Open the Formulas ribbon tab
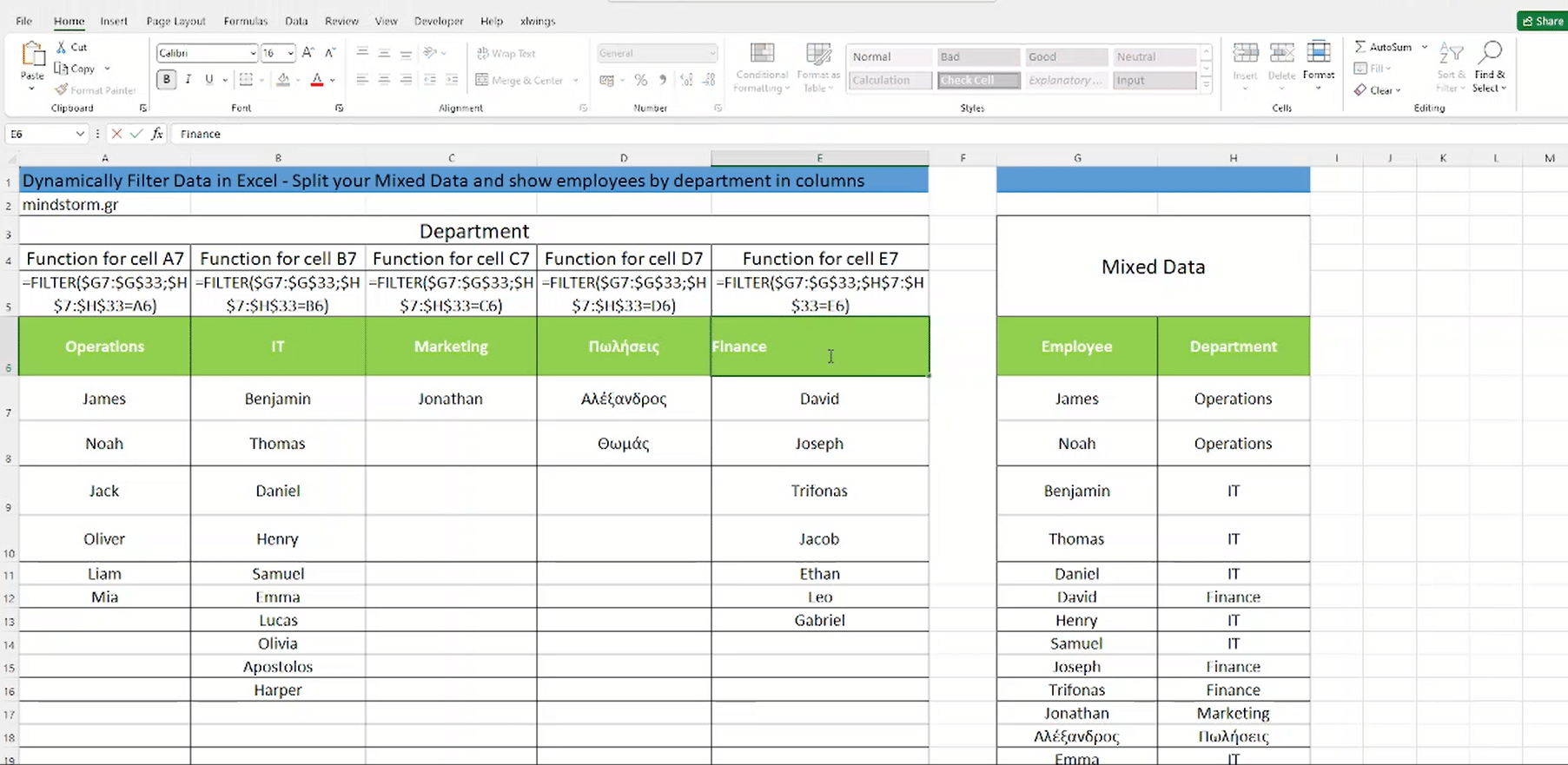This screenshot has height=765, width=1568. [245, 21]
